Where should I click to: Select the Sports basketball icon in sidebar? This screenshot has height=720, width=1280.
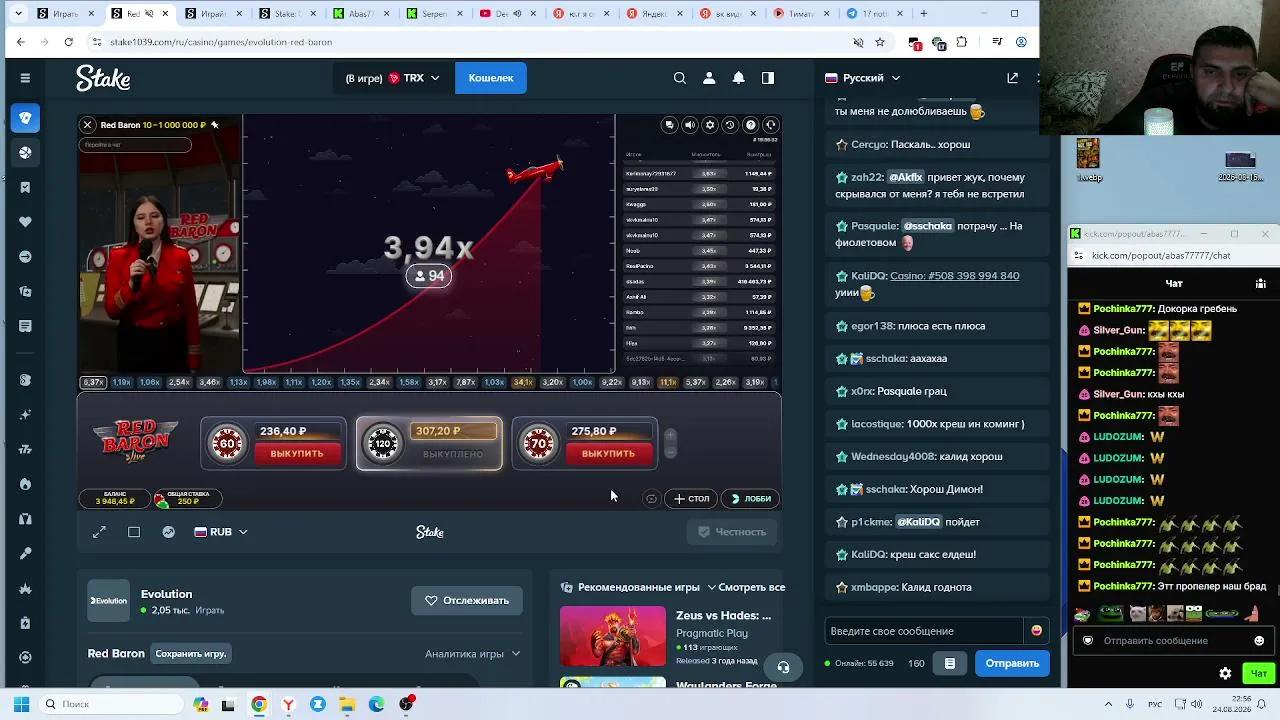pos(25,153)
